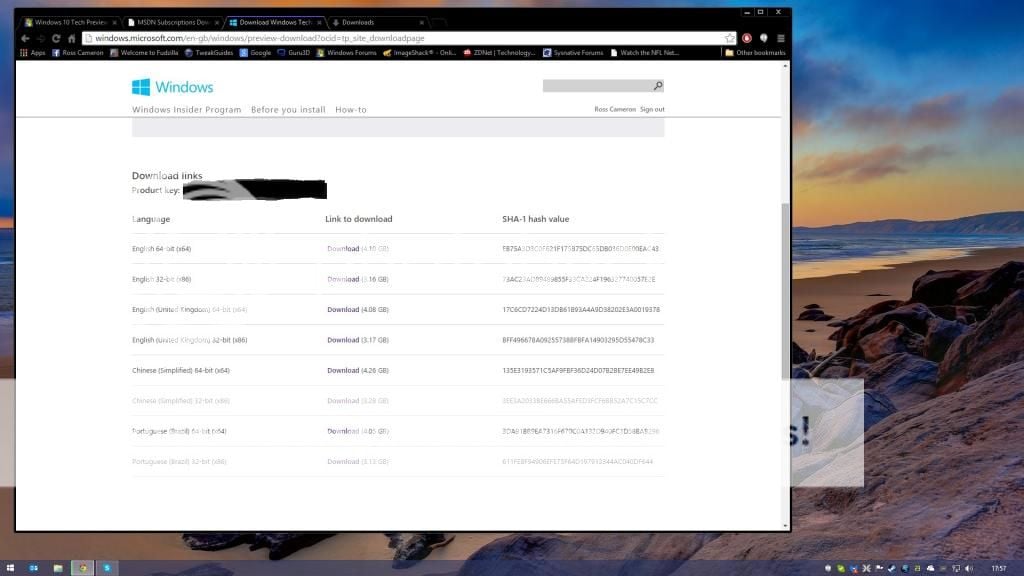This screenshot has width=1024, height=576.
Task: Open the network icon in the system tray
Action: 956,569
